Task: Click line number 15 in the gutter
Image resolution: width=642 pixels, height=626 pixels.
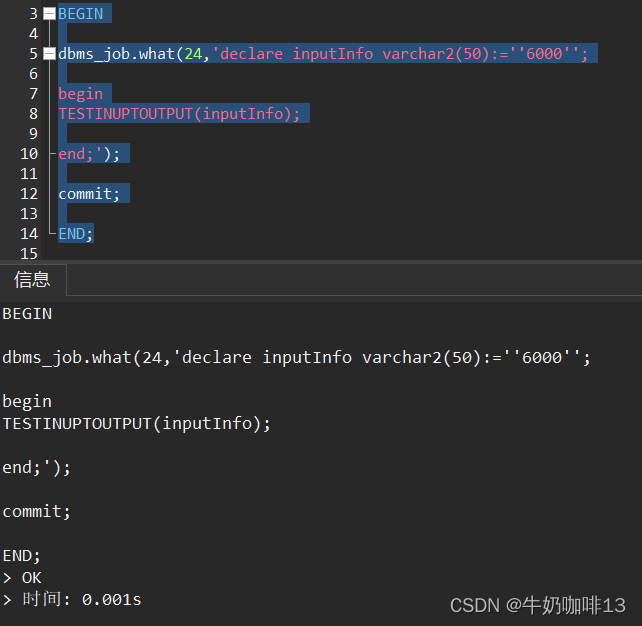Action: pos(29,254)
